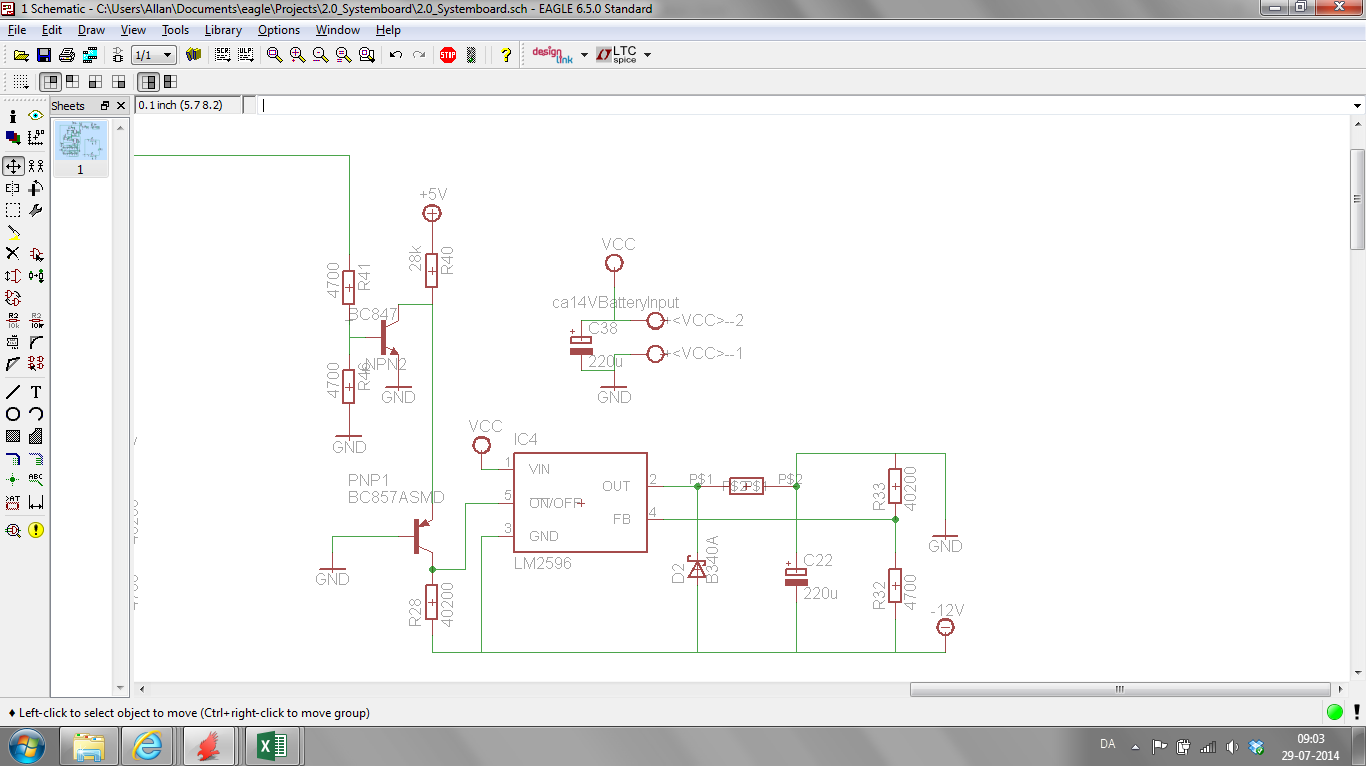Screen dimensions: 1366x768
Task: Click the Open file folder icon
Action: click(x=21, y=55)
